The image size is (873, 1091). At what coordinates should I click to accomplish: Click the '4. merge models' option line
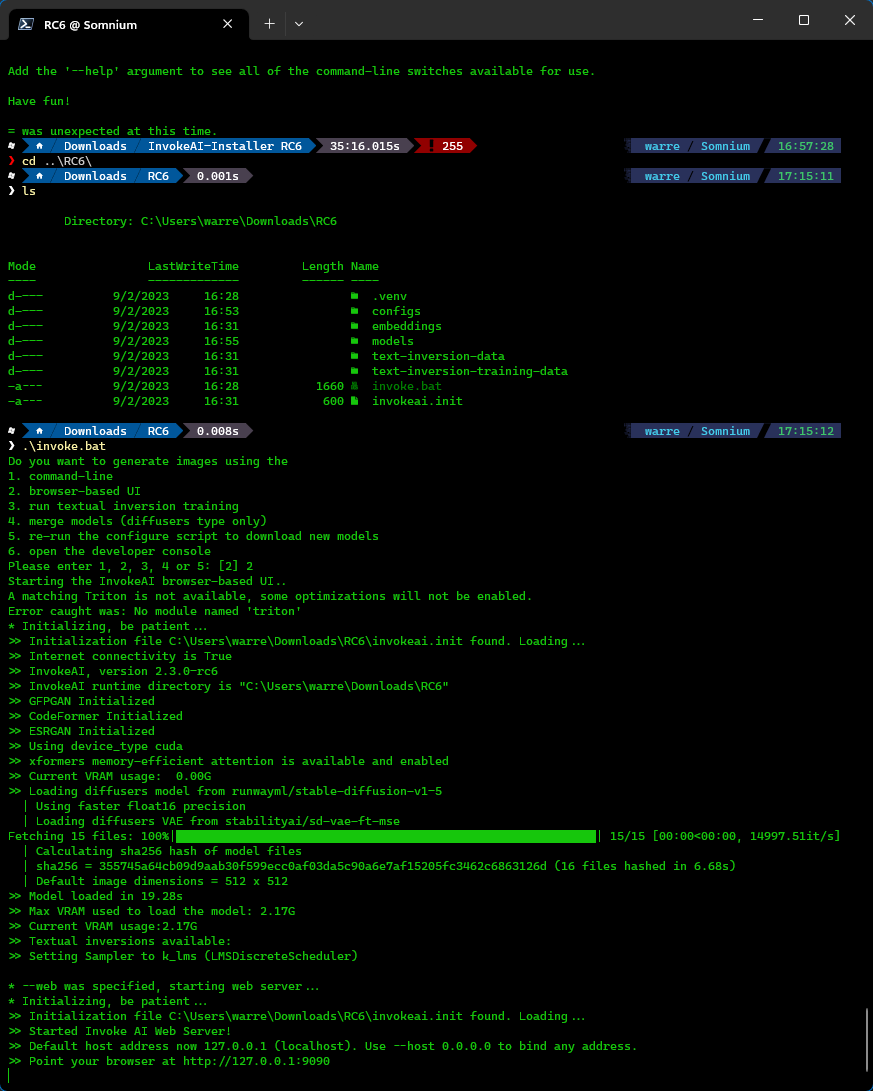[137, 521]
